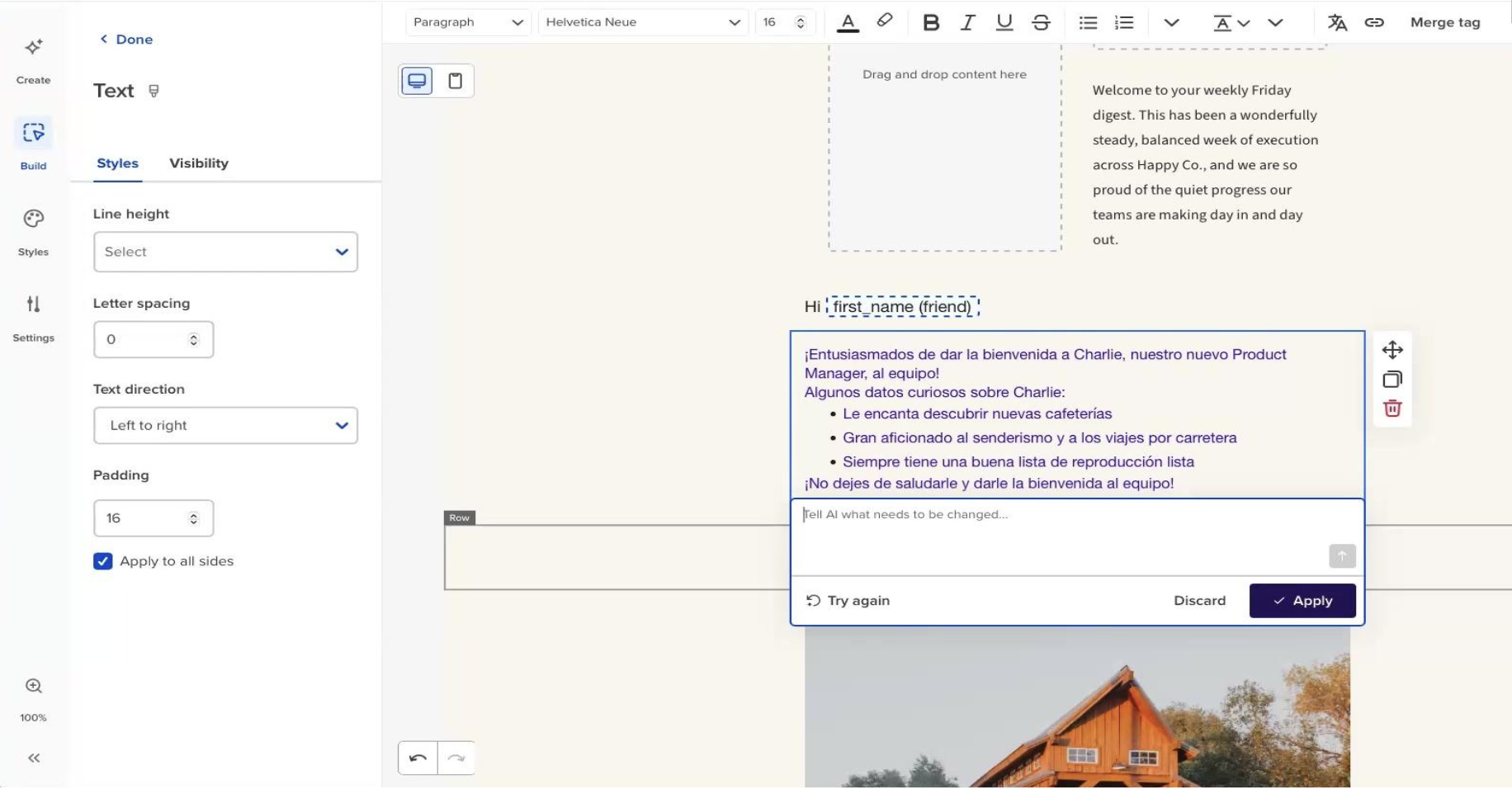Click the redo arrow button

coord(456,758)
